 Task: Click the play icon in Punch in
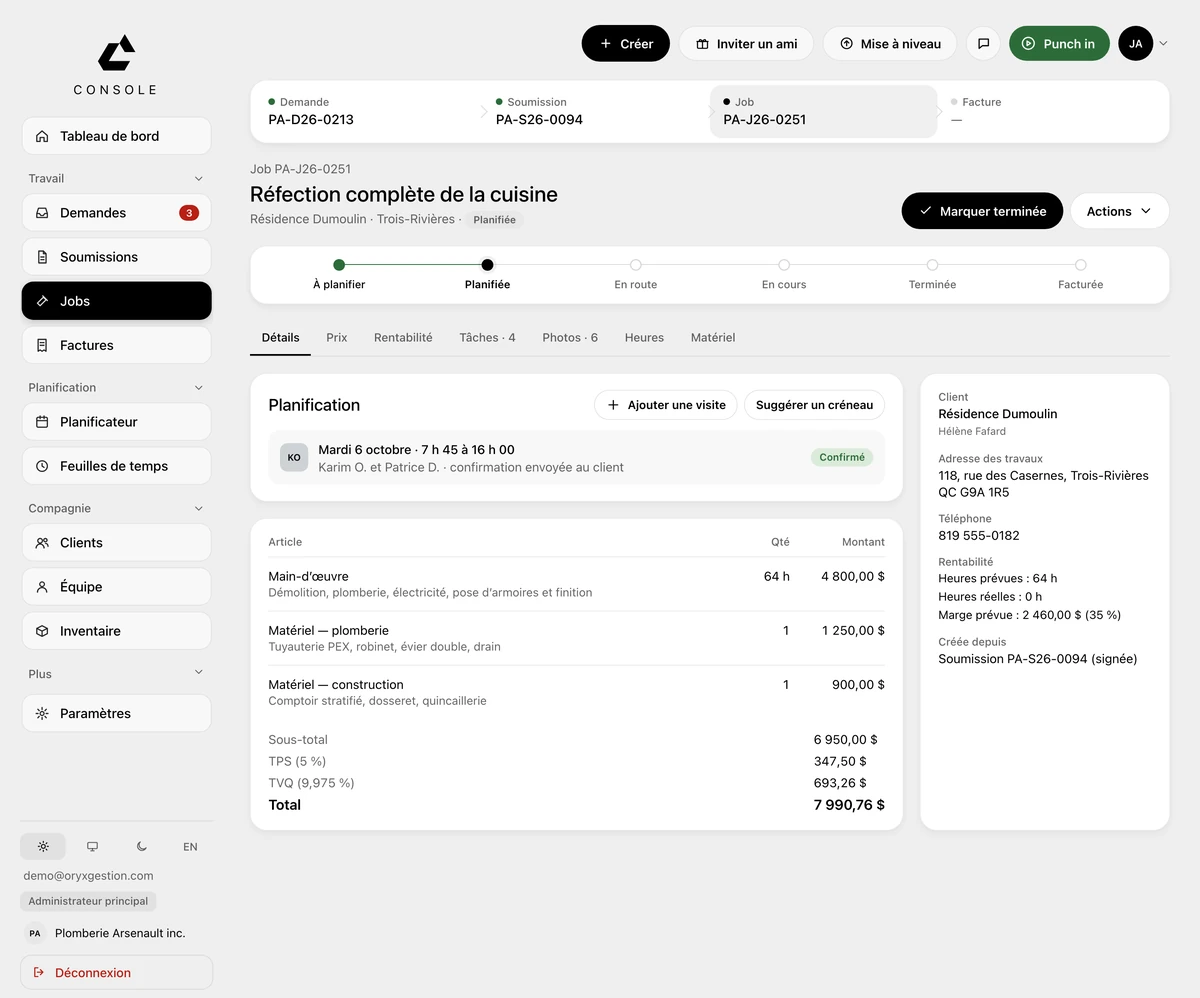tap(1028, 44)
